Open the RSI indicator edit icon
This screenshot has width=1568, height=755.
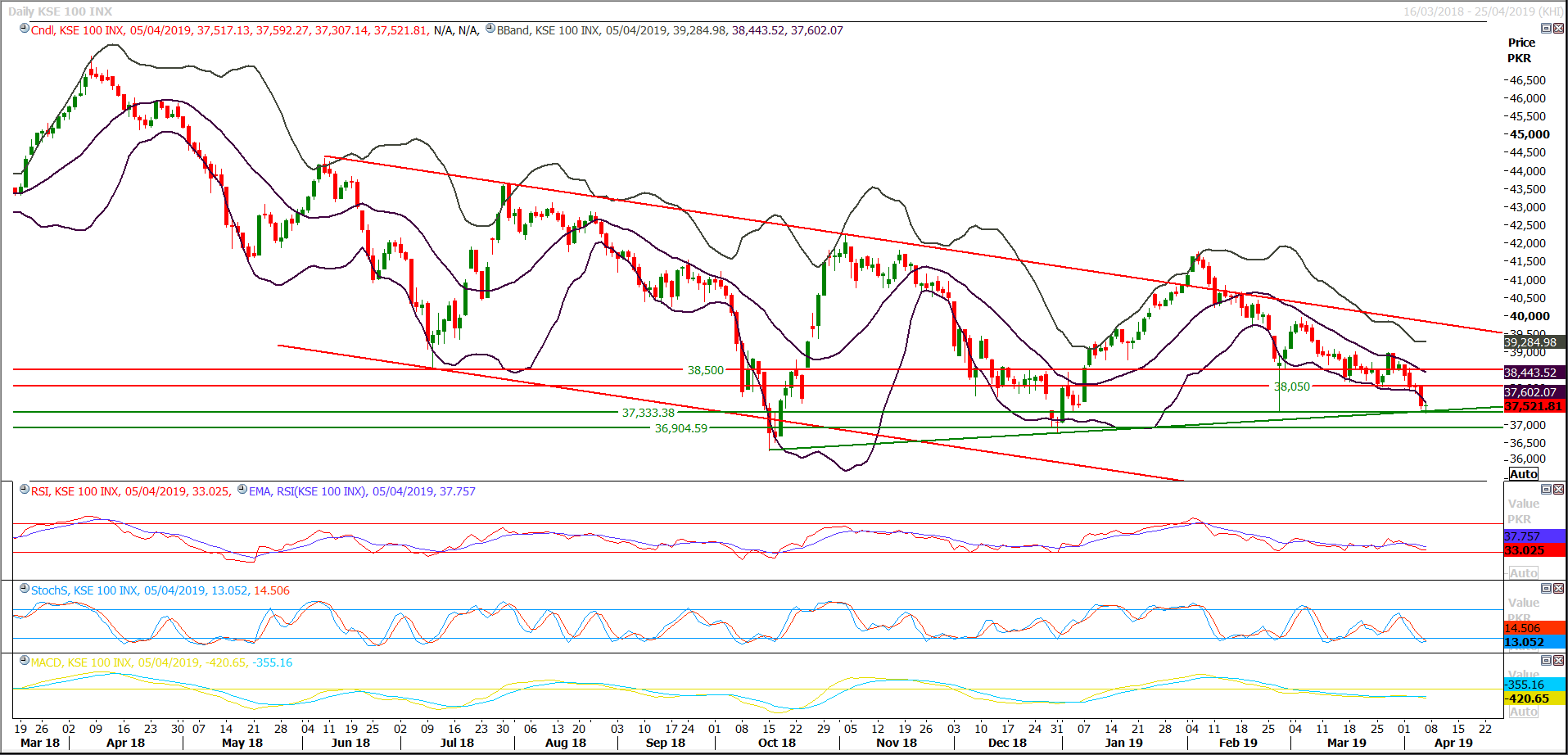[x=25, y=491]
